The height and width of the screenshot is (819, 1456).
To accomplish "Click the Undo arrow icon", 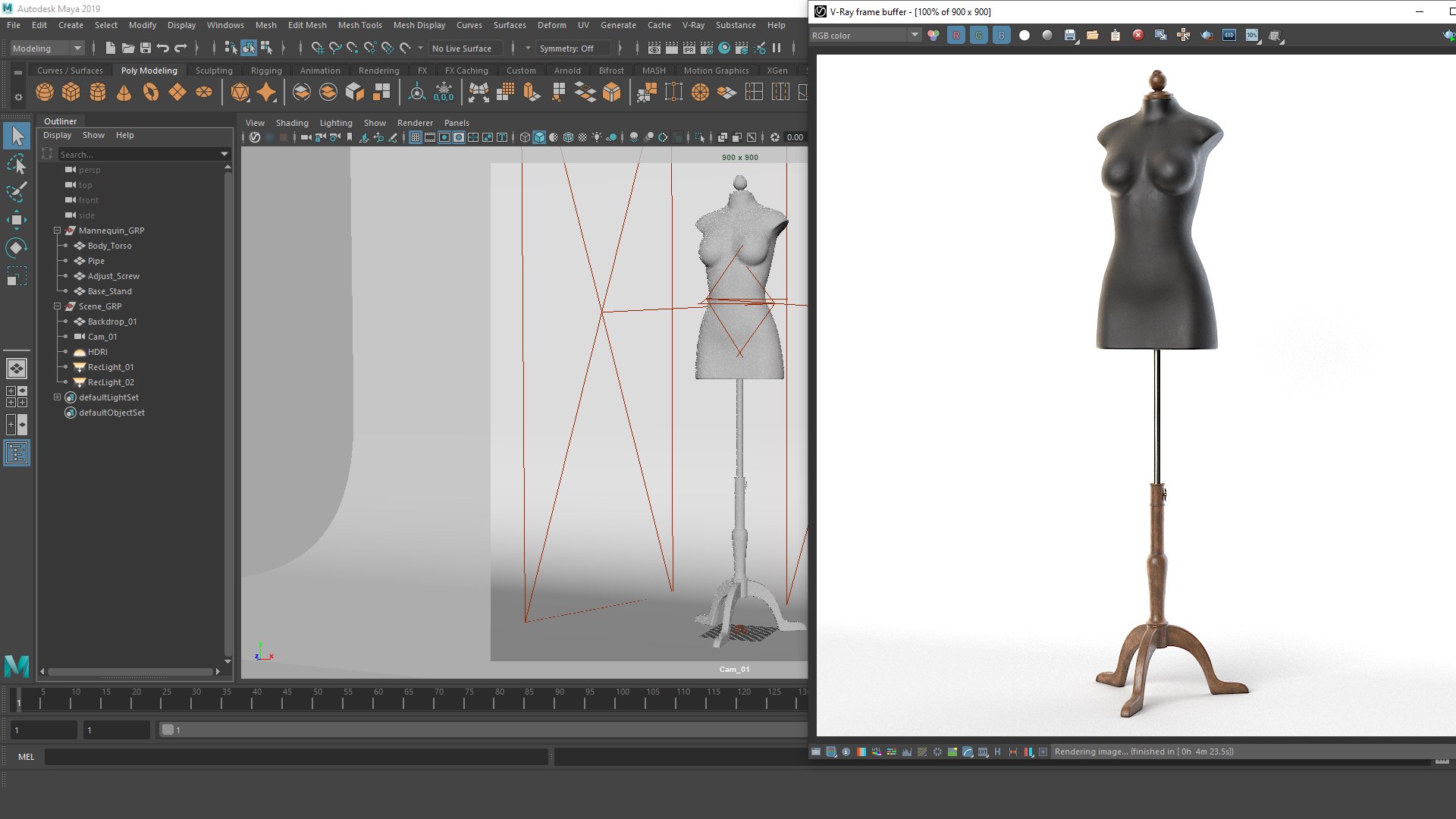I will point(162,48).
